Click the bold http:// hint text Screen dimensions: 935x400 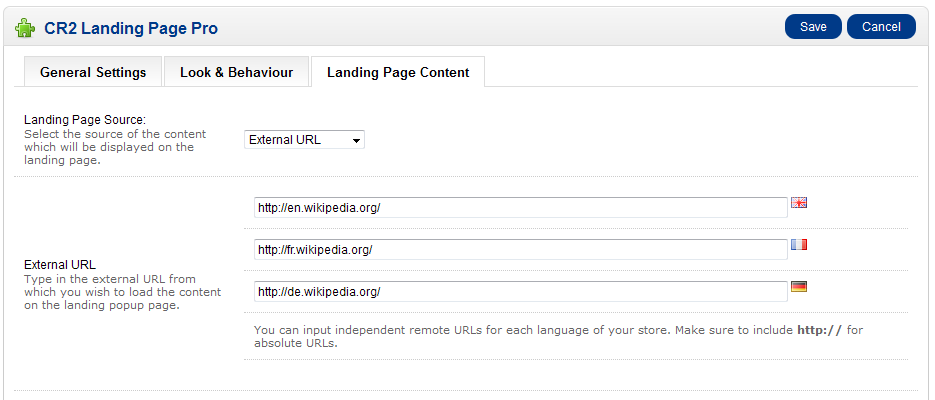[x=820, y=330]
